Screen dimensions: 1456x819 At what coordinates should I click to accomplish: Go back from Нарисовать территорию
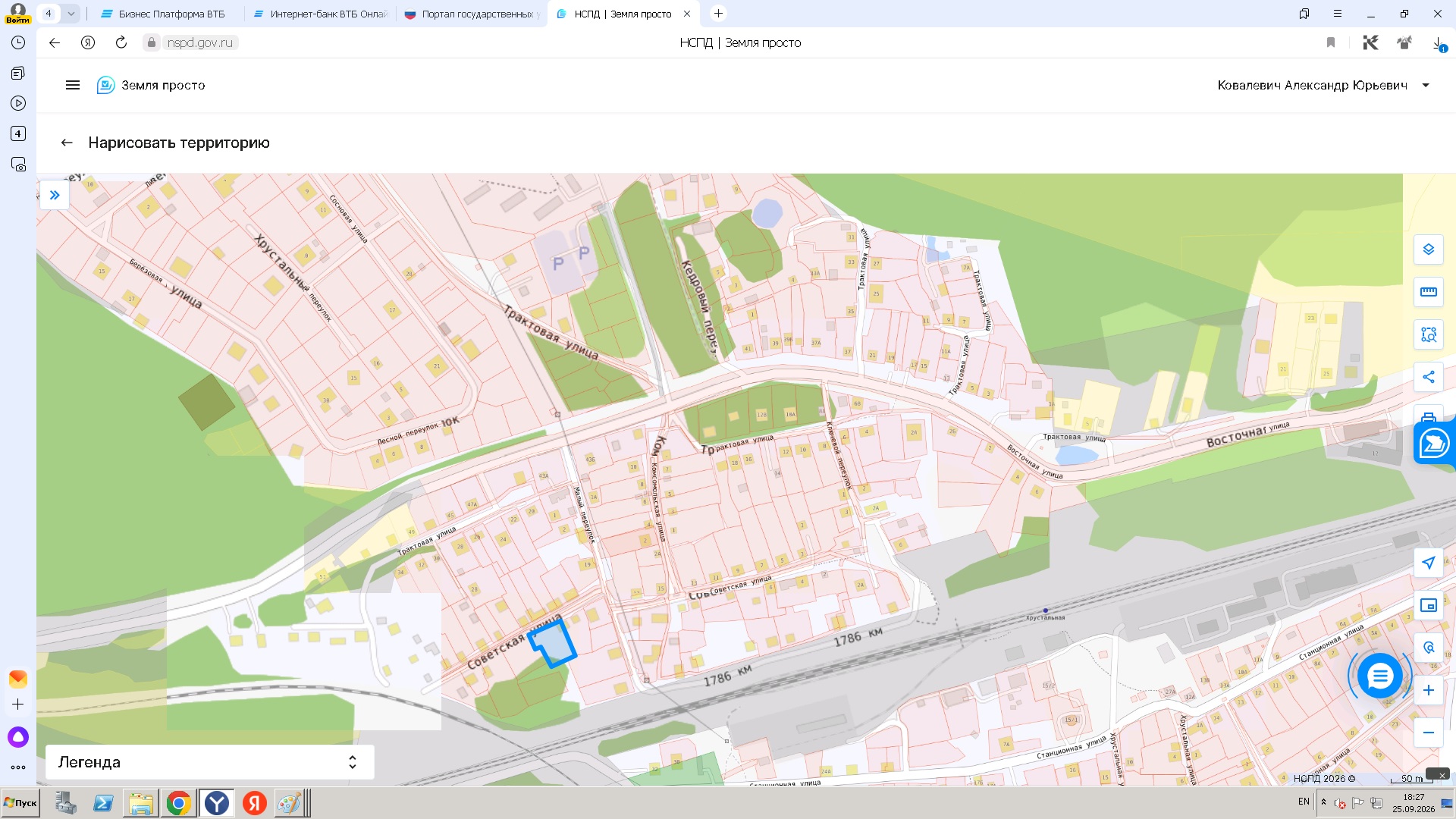(x=67, y=143)
